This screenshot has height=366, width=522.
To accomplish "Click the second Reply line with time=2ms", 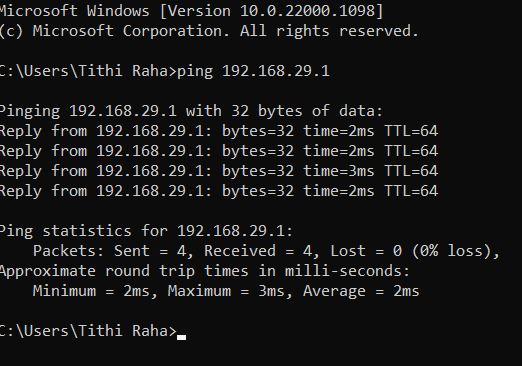I will (x=218, y=151).
